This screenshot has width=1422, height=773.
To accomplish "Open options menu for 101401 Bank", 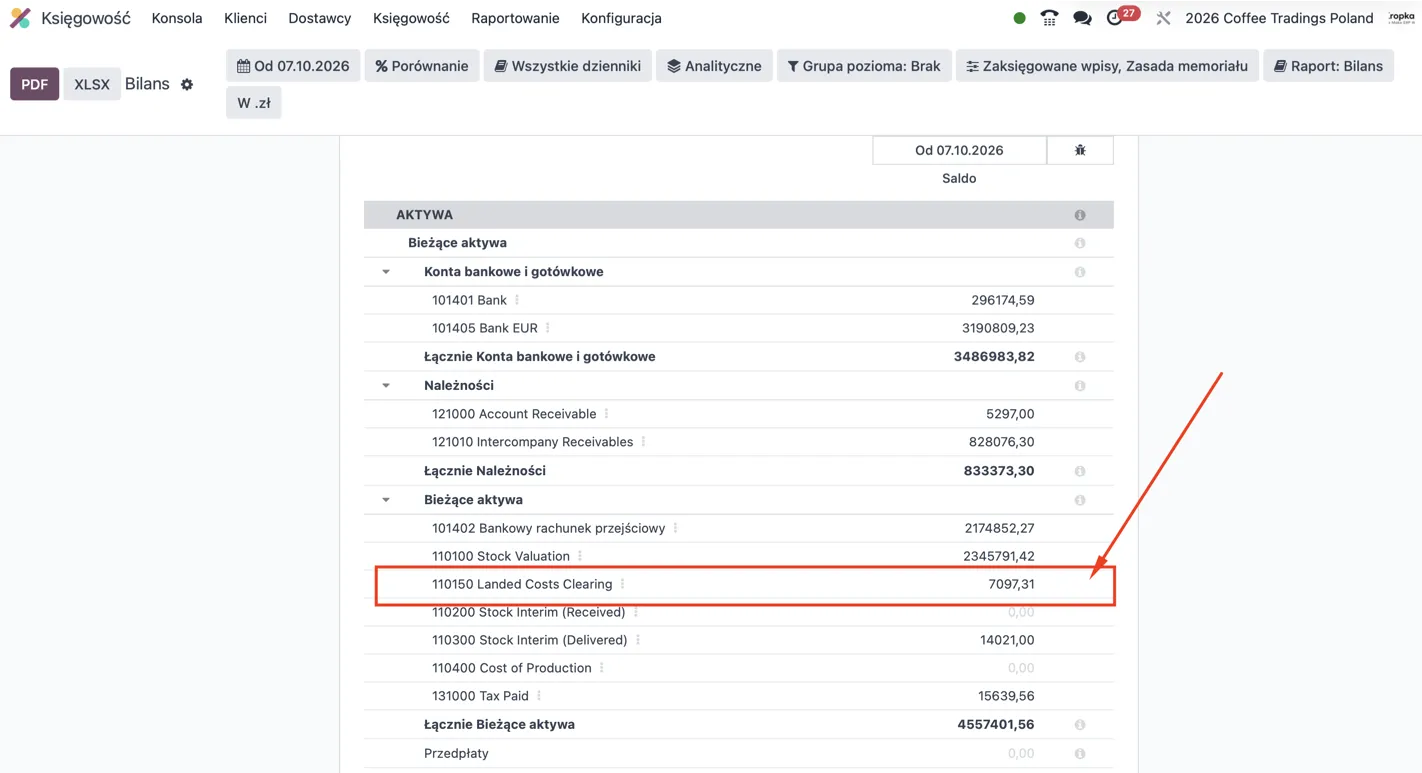I will tap(517, 300).
